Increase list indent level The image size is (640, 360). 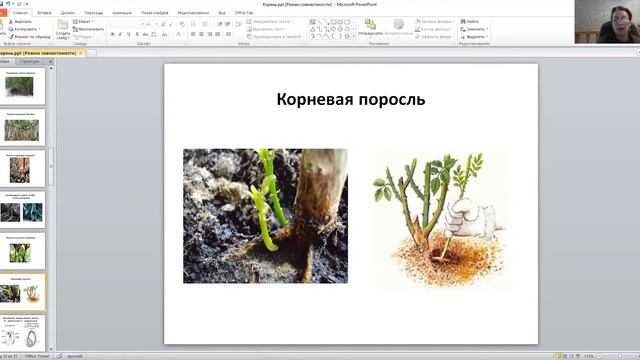[x=227, y=24]
